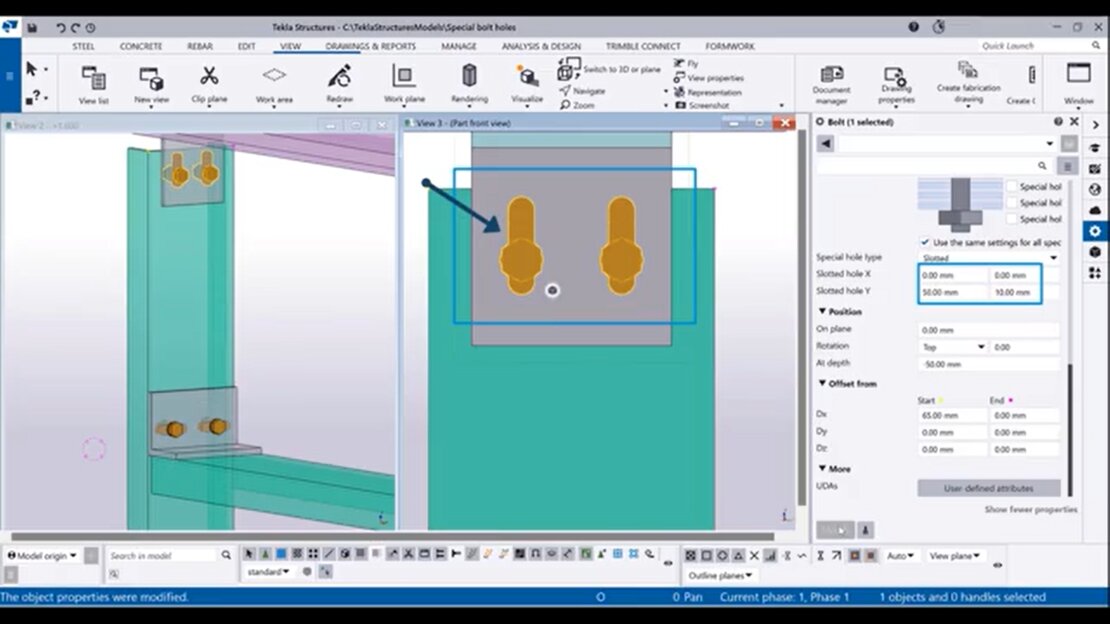Click the Dx Start 65.00 mm field
This screenshot has height=624, width=1110.
[953, 415]
